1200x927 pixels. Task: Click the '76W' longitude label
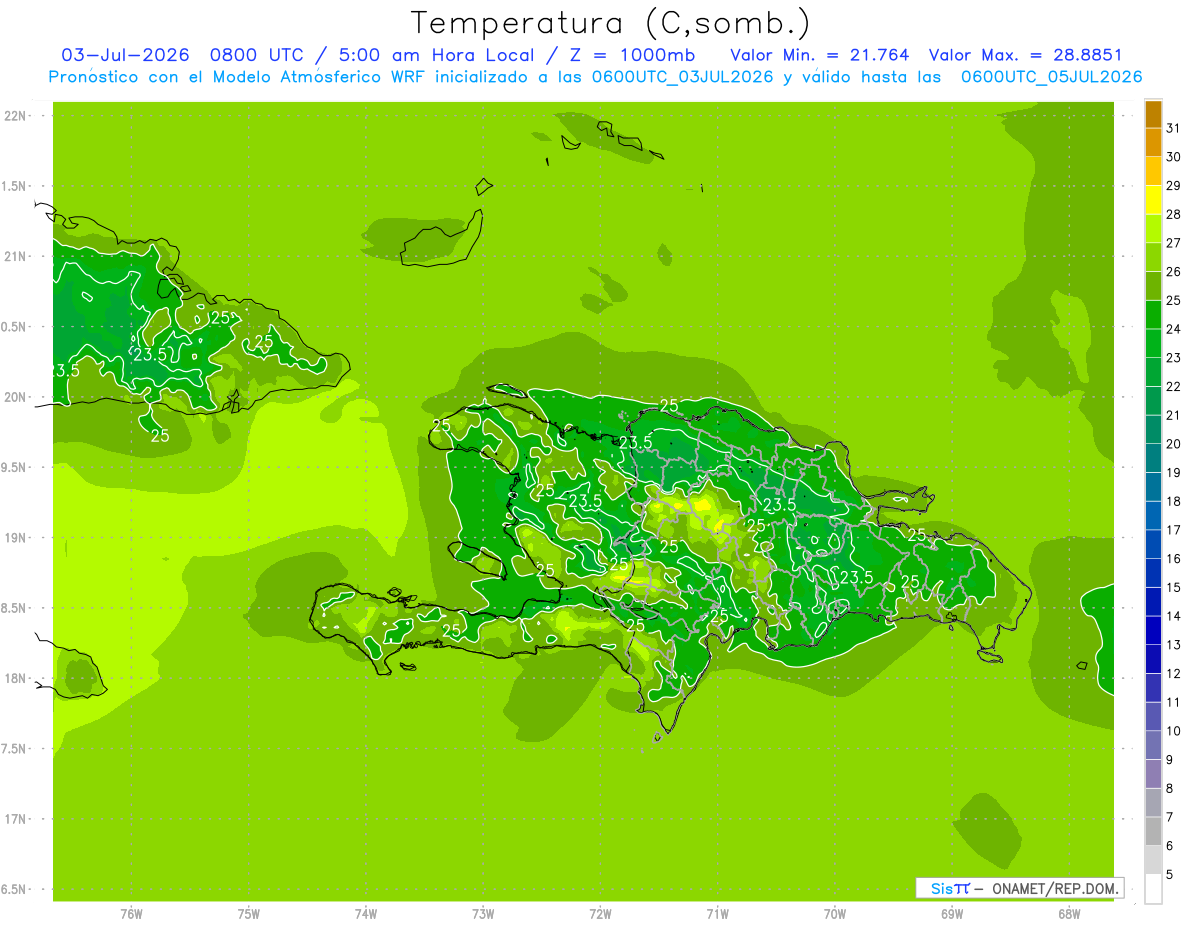[131, 914]
